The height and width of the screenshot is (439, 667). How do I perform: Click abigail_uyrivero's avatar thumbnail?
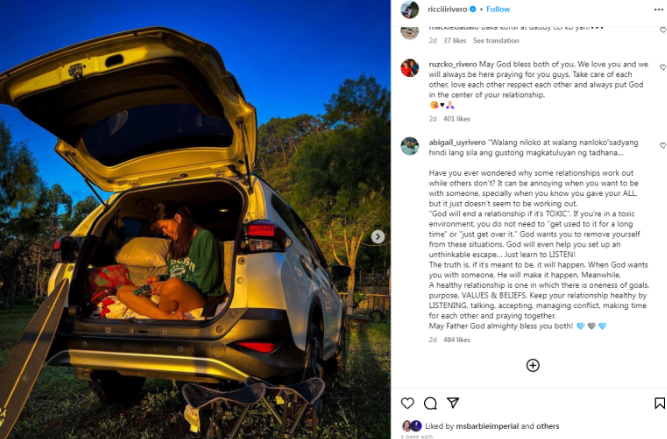tap(410, 146)
